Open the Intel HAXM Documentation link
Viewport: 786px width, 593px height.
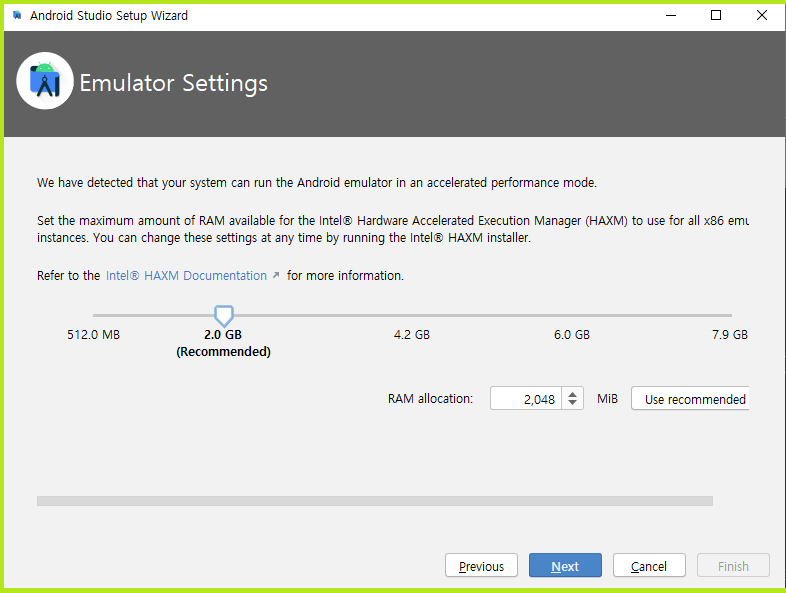click(186, 276)
